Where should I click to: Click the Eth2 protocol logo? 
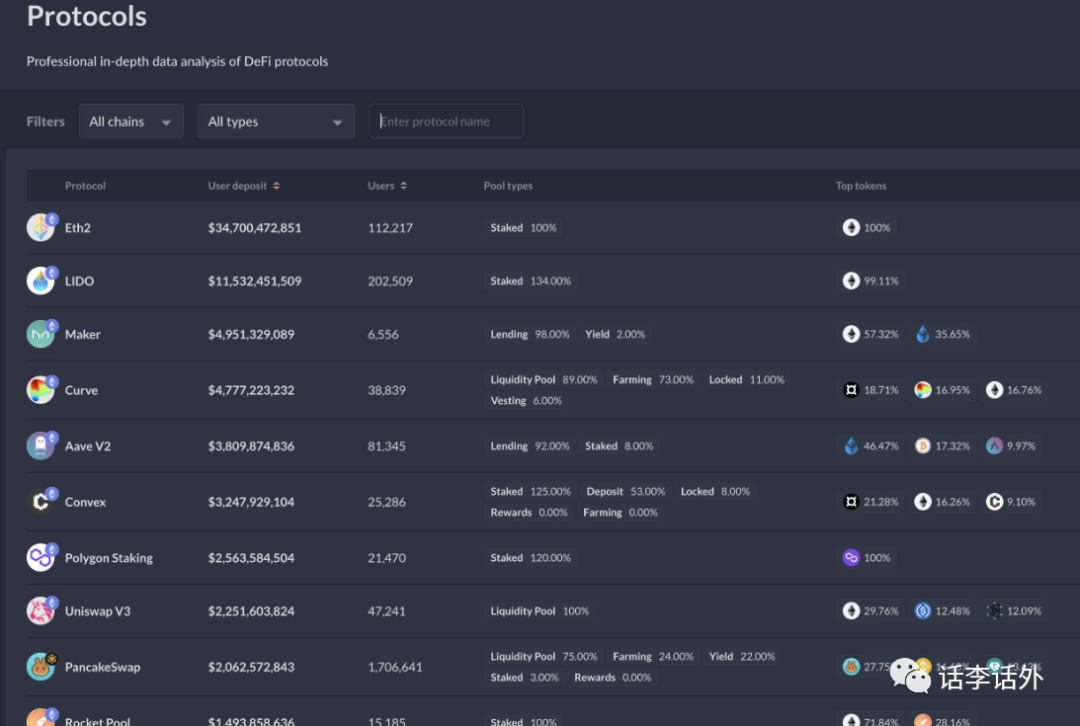click(41, 227)
